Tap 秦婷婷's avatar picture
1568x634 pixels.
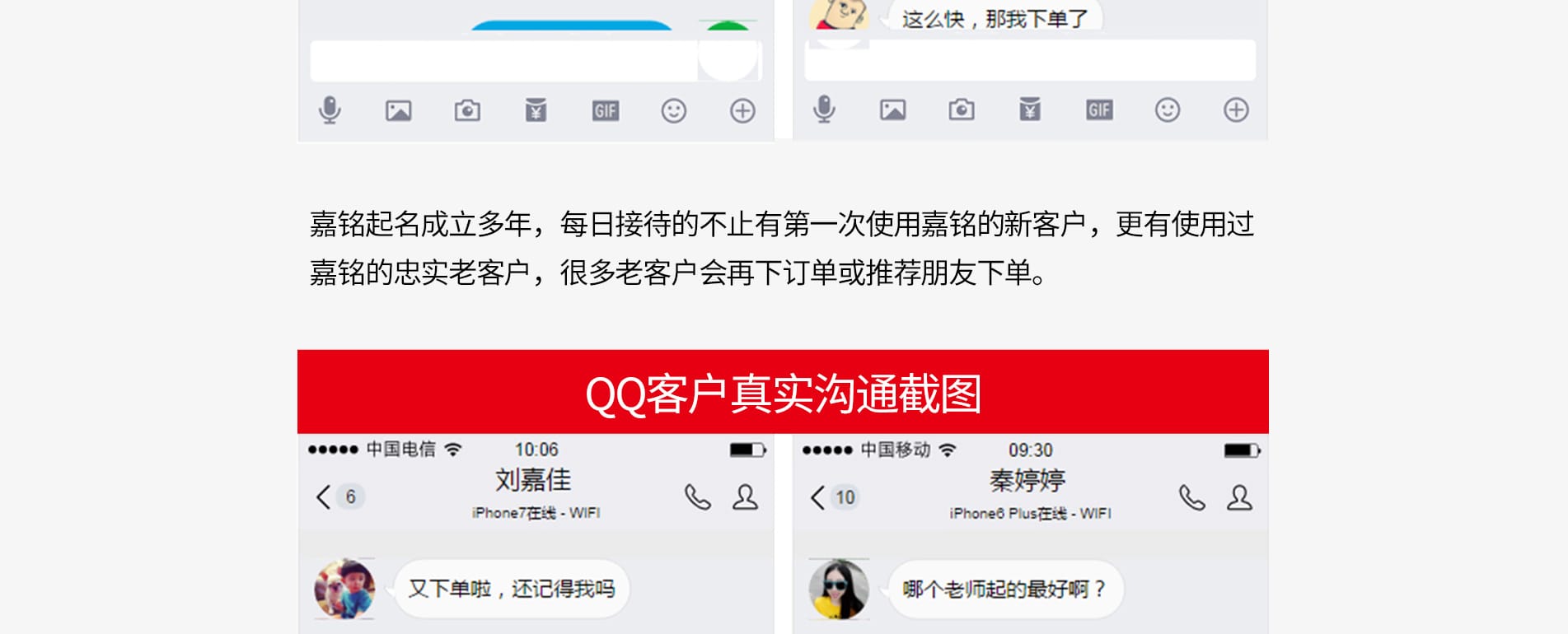pos(839,590)
